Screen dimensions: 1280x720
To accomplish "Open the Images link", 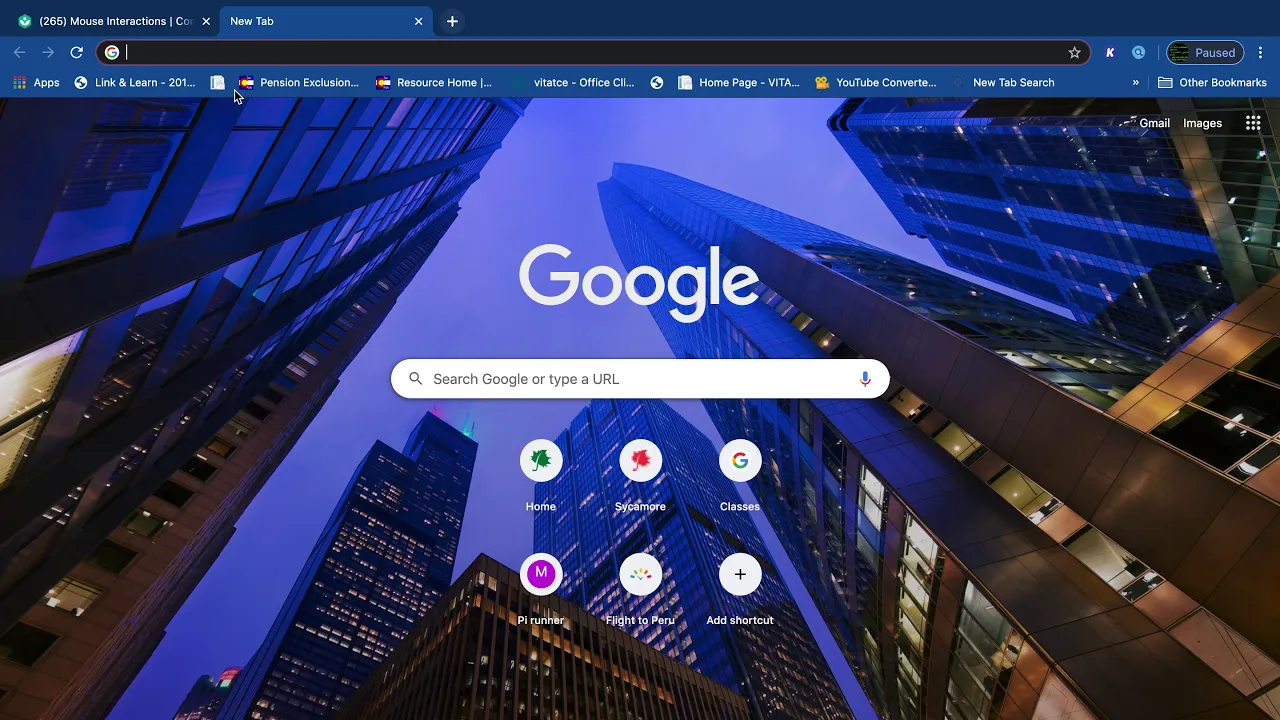I will point(1202,123).
